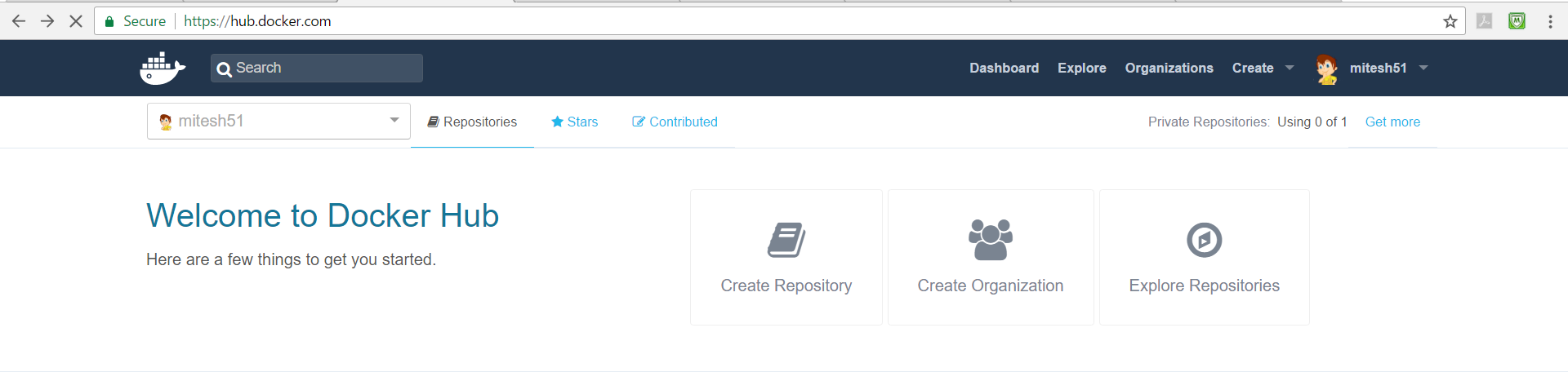Click the browser back arrow
The image size is (1568, 372).
(19, 21)
